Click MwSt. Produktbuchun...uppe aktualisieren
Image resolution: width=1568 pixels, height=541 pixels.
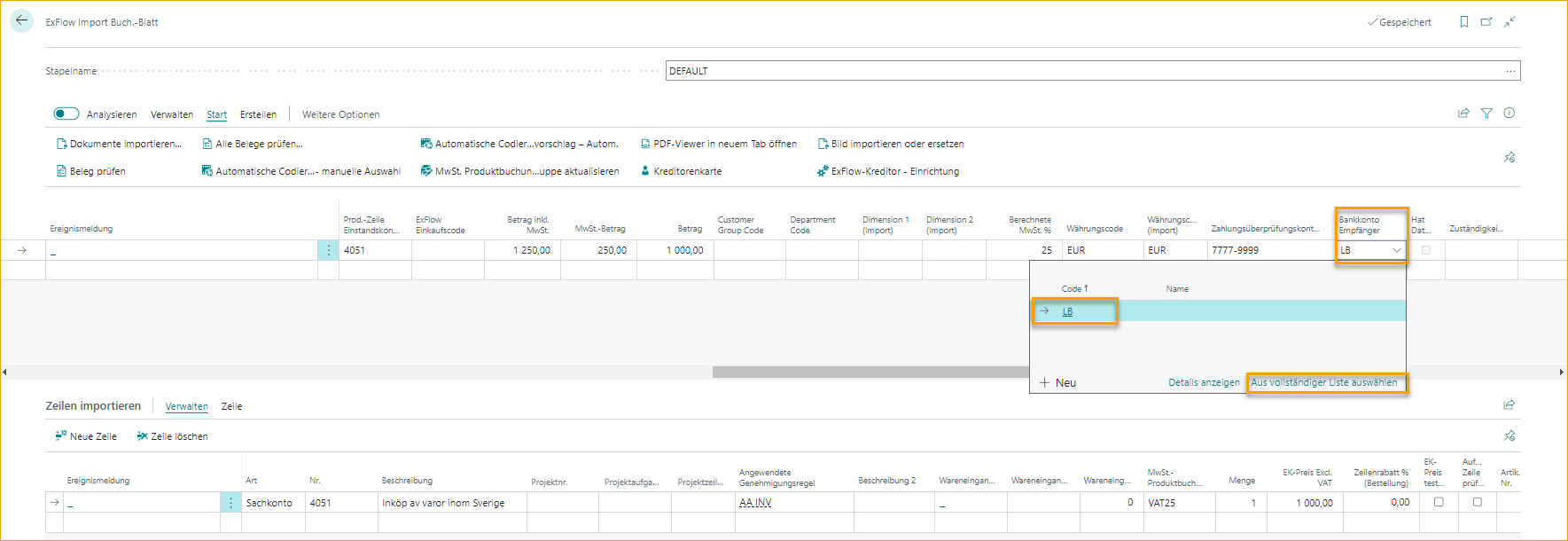tap(519, 171)
